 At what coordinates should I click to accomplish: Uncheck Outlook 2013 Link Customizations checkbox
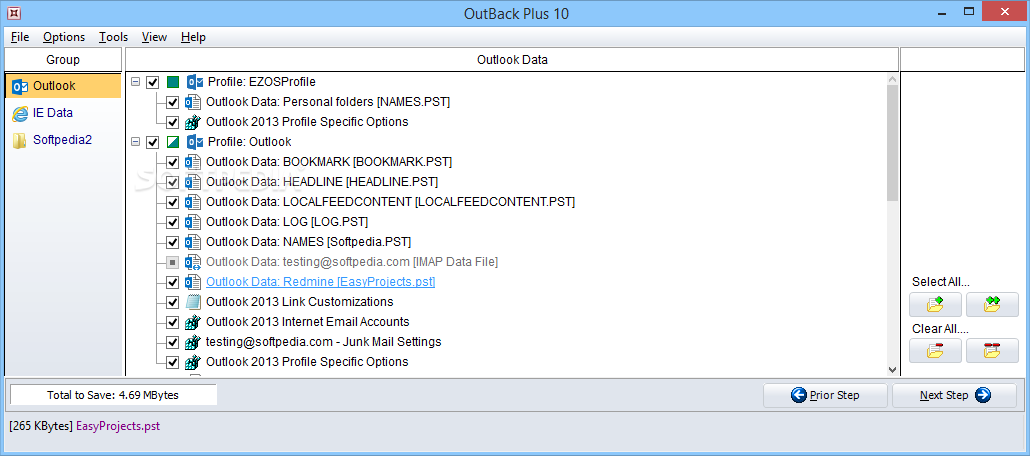pyautogui.click(x=173, y=302)
